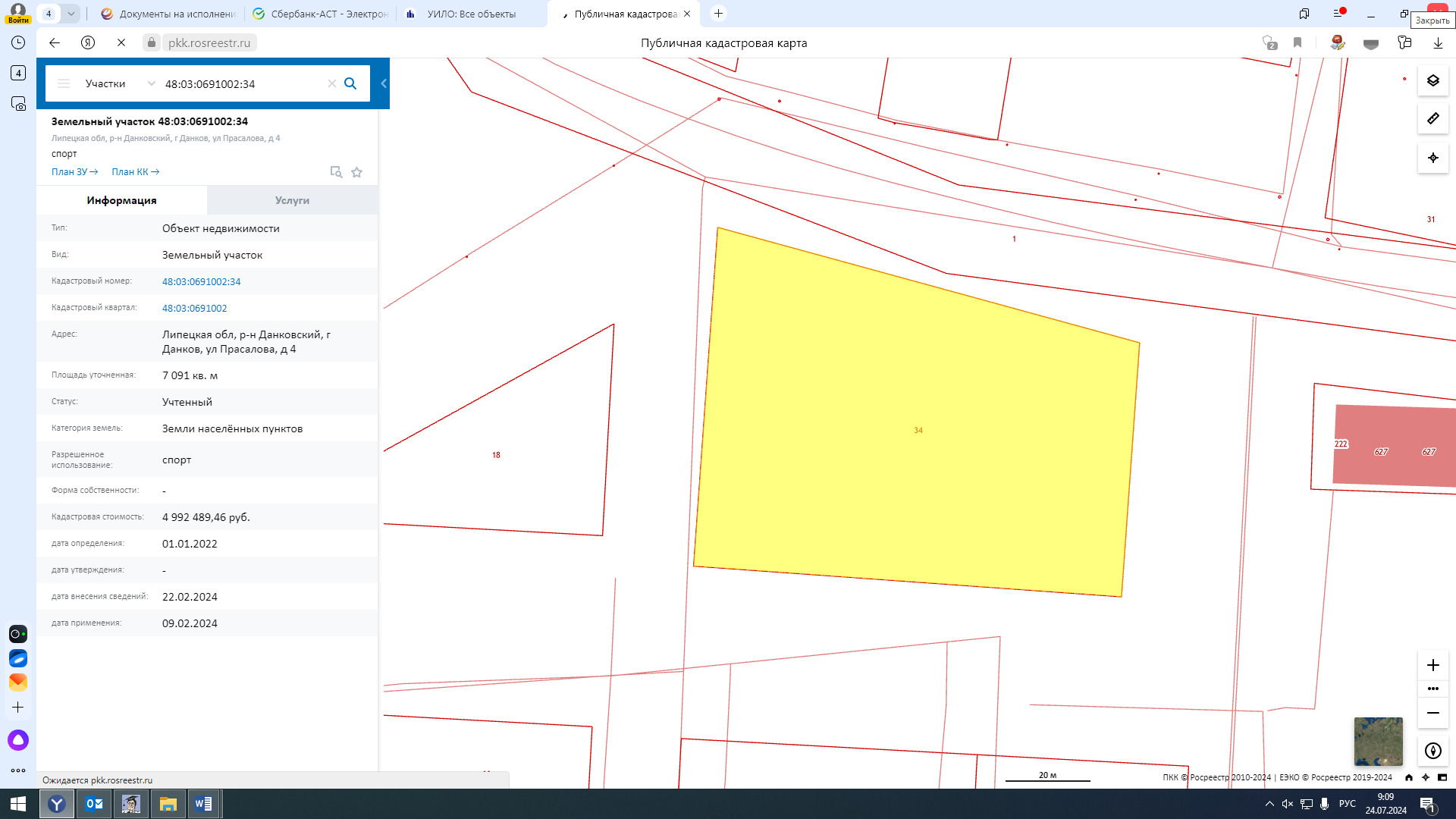Add parcel to favorites star
The width and height of the screenshot is (1456, 819).
click(356, 172)
